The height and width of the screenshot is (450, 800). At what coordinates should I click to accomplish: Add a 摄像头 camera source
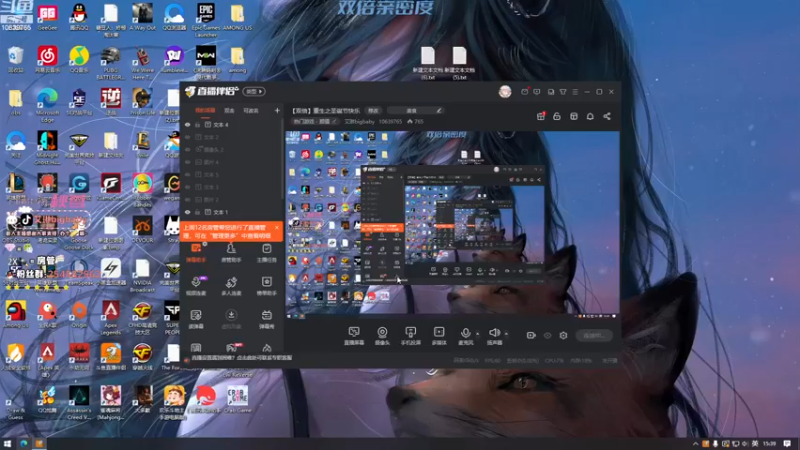tap(382, 336)
